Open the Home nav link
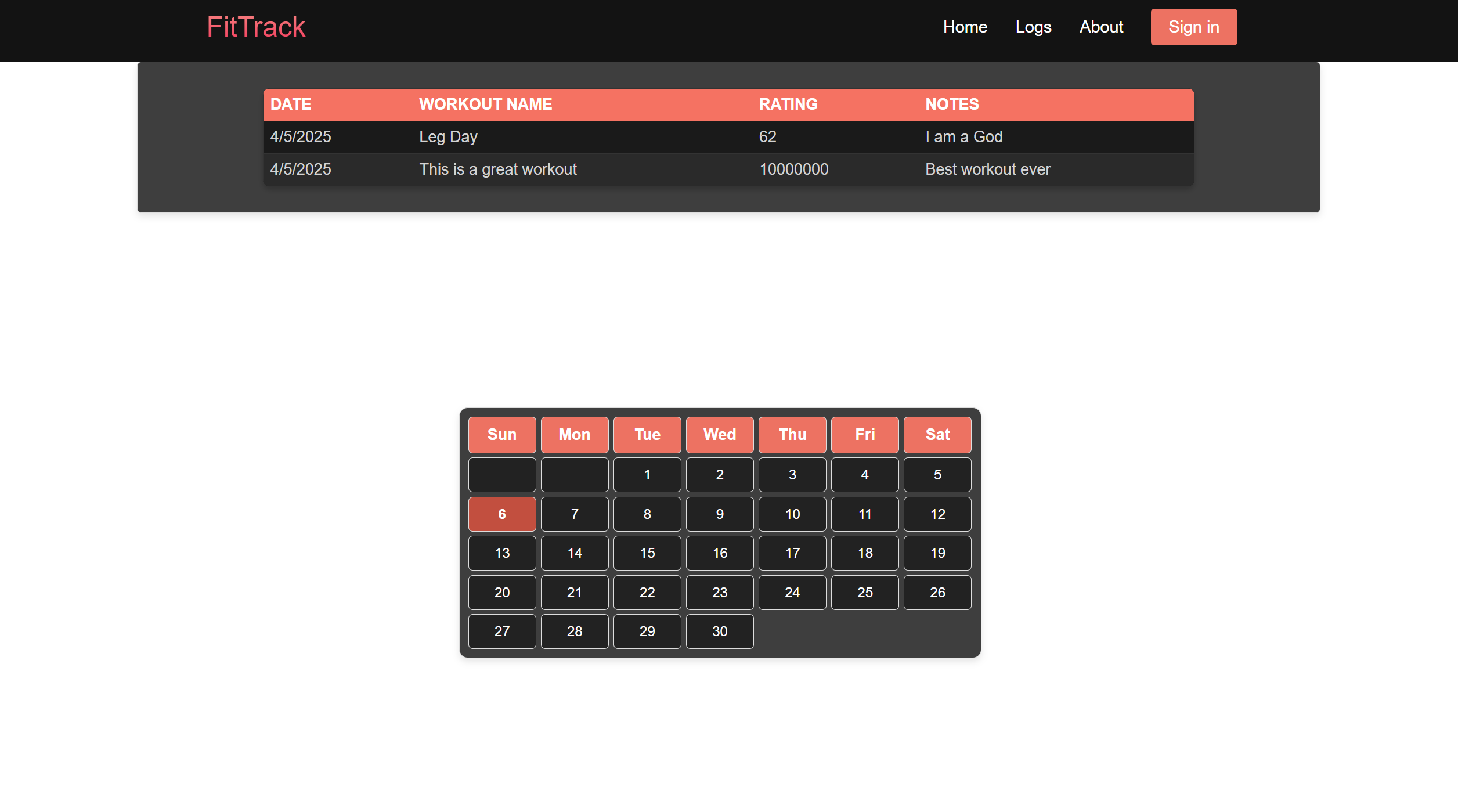Image resolution: width=1458 pixels, height=812 pixels. 965,27
